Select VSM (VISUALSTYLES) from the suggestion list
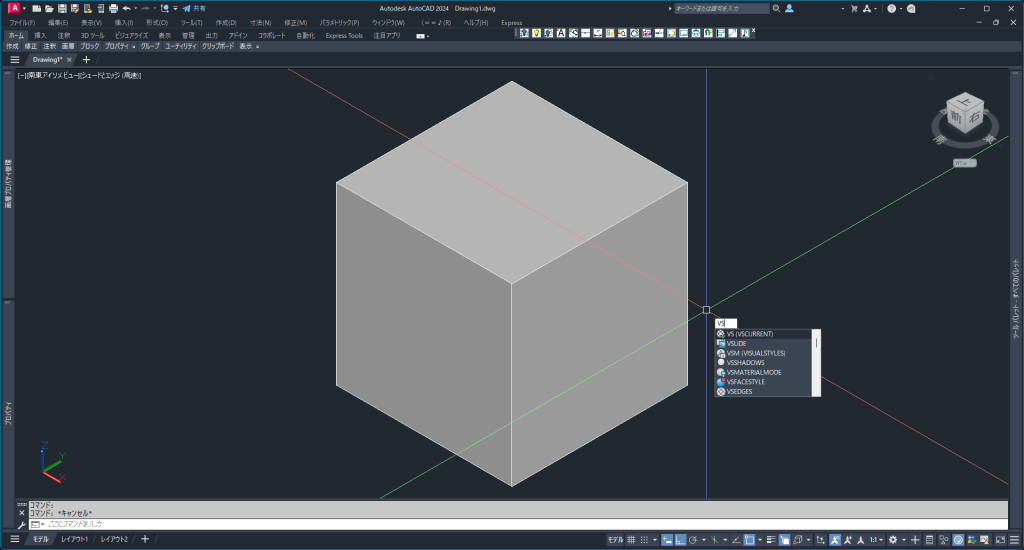The image size is (1024, 550). point(755,353)
